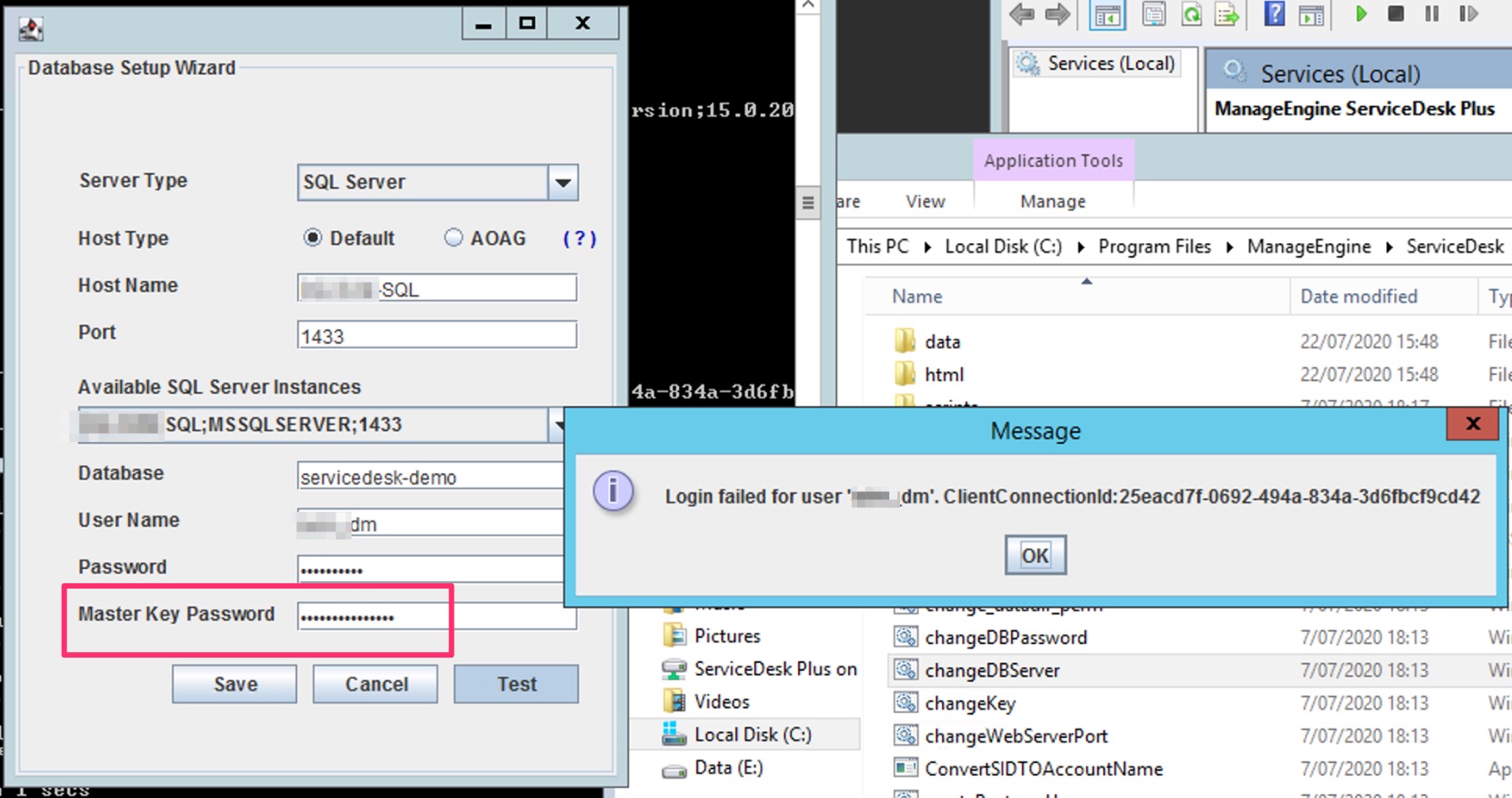1512x798 pixels.
Task: Click the Save button in wizard
Action: tap(235, 684)
